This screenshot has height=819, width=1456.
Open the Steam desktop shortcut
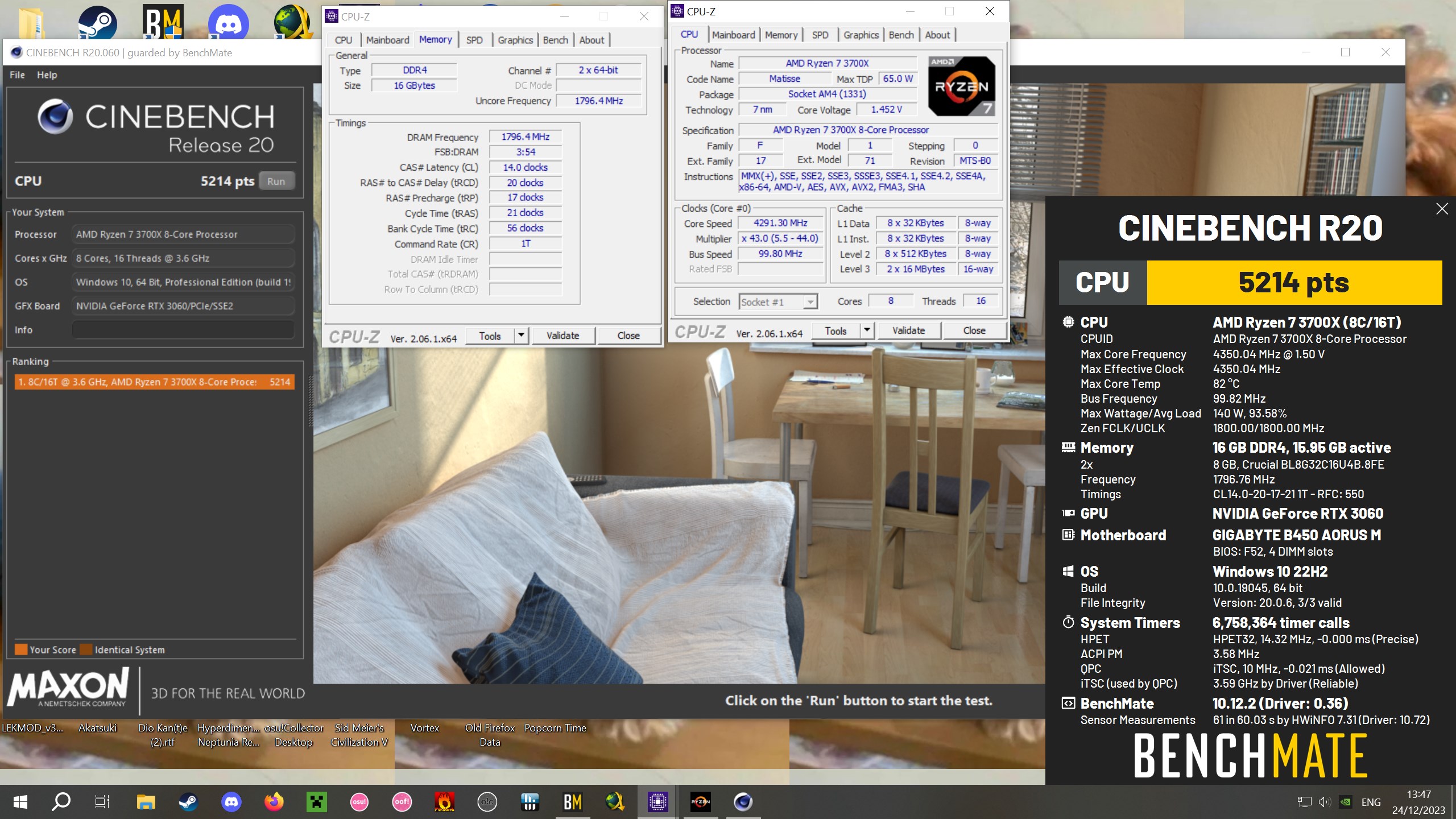point(97,22)
